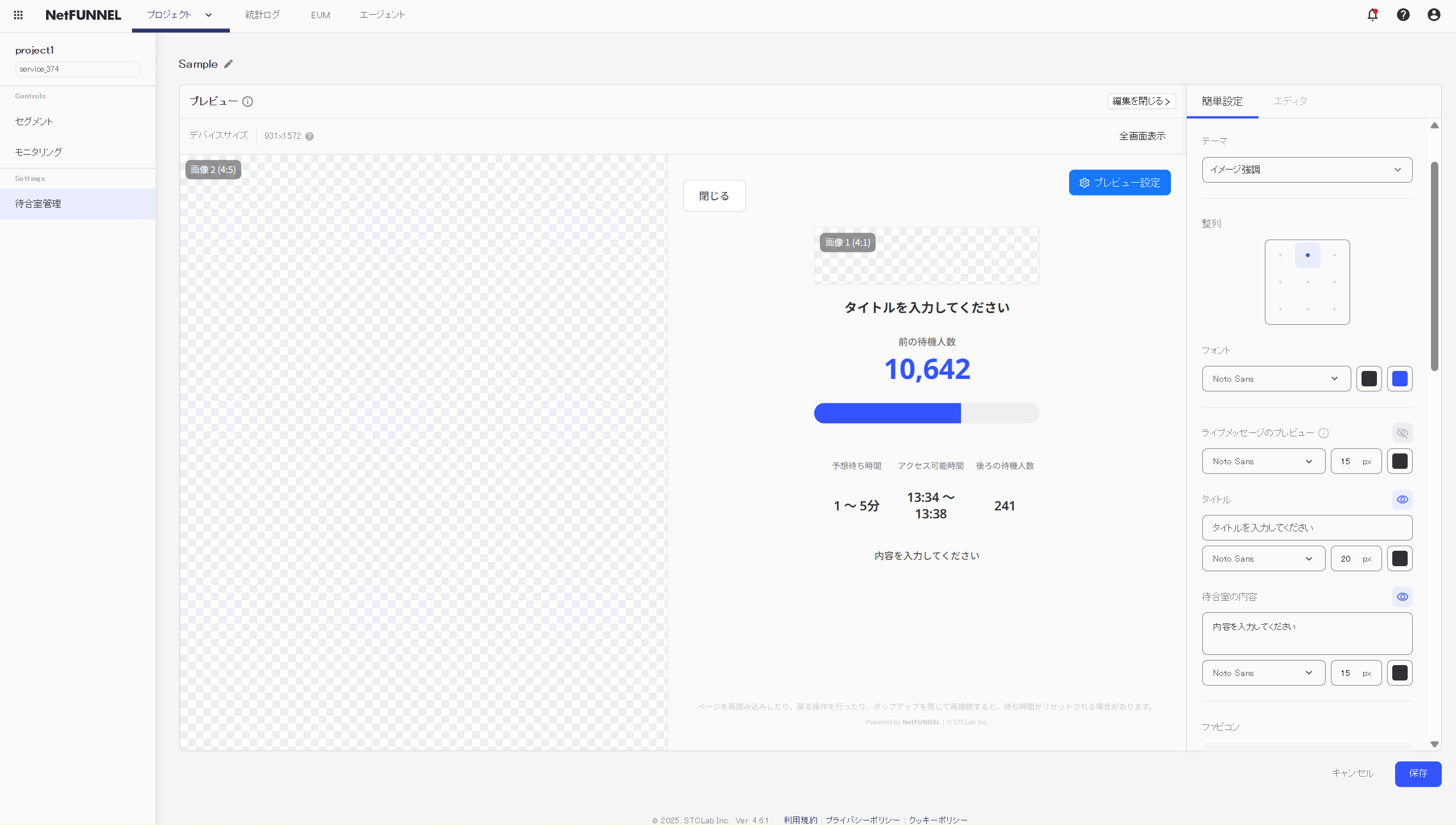Click the notification bell icon
Screen dimensions: 1456x825
1372,15
